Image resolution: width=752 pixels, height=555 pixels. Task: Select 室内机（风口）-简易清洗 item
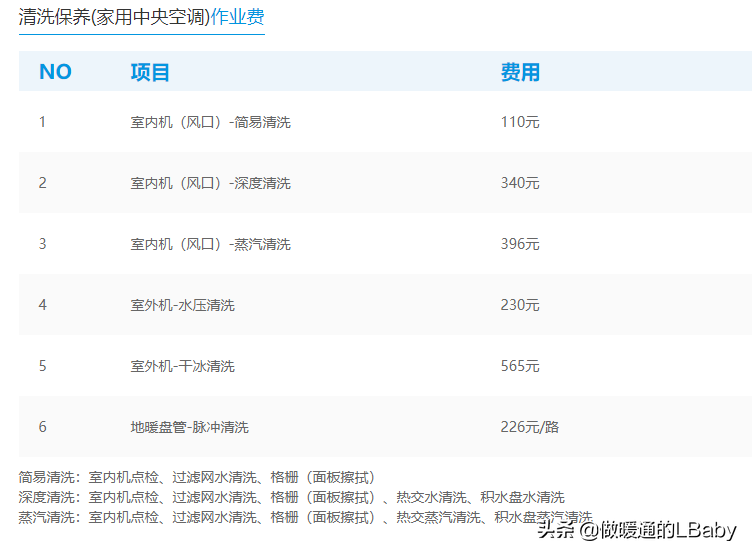(211, 122)
